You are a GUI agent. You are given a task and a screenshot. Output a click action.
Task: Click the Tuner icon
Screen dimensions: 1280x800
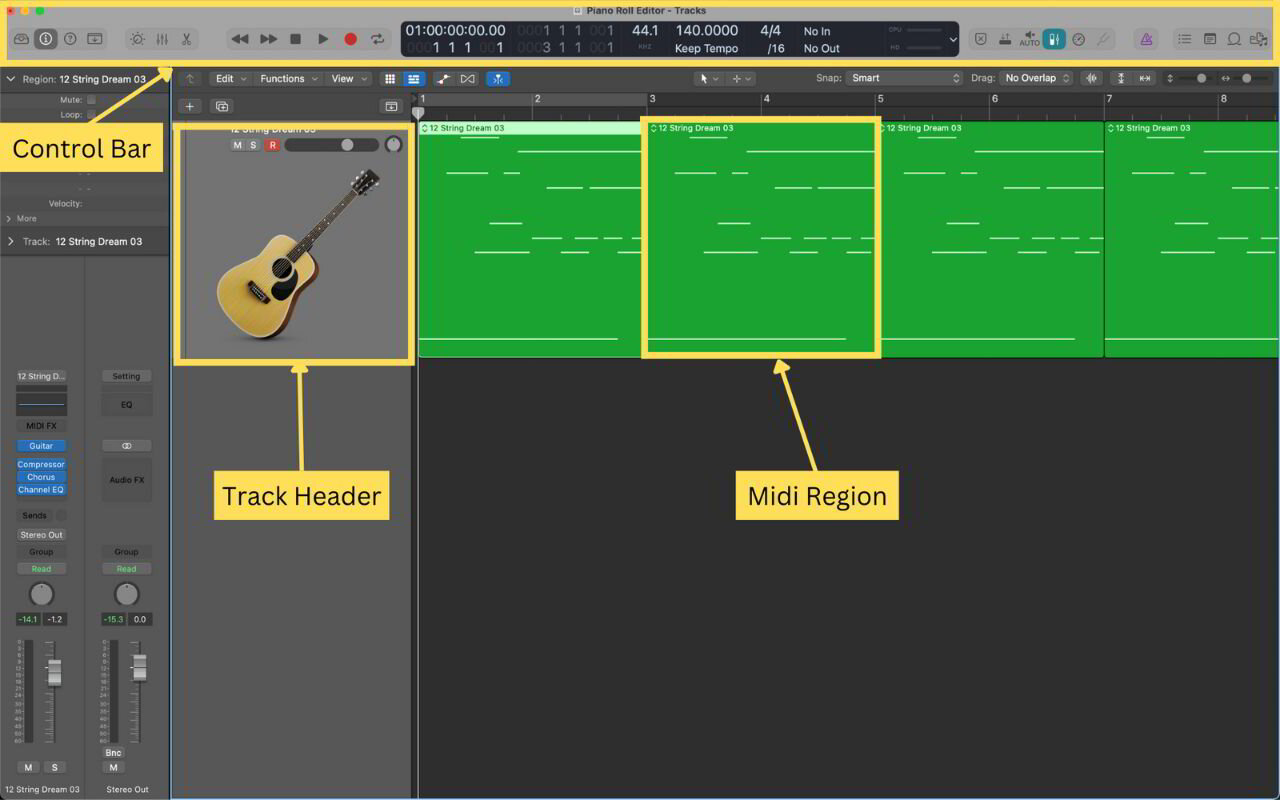[1105, 39]
